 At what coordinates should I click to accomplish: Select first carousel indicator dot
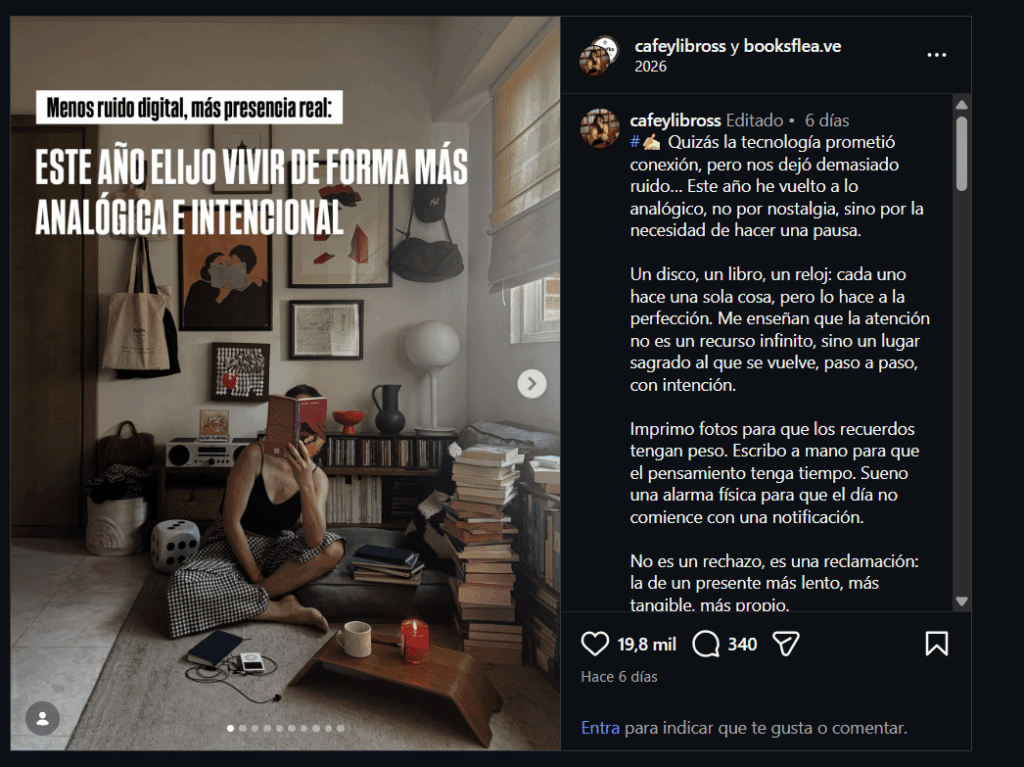coord(231,728)
